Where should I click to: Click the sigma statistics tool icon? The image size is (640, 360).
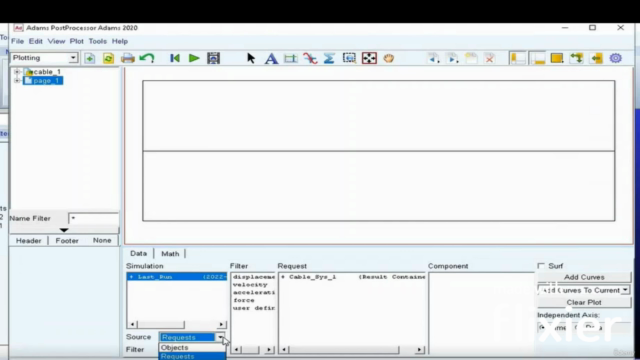(329, 58)
